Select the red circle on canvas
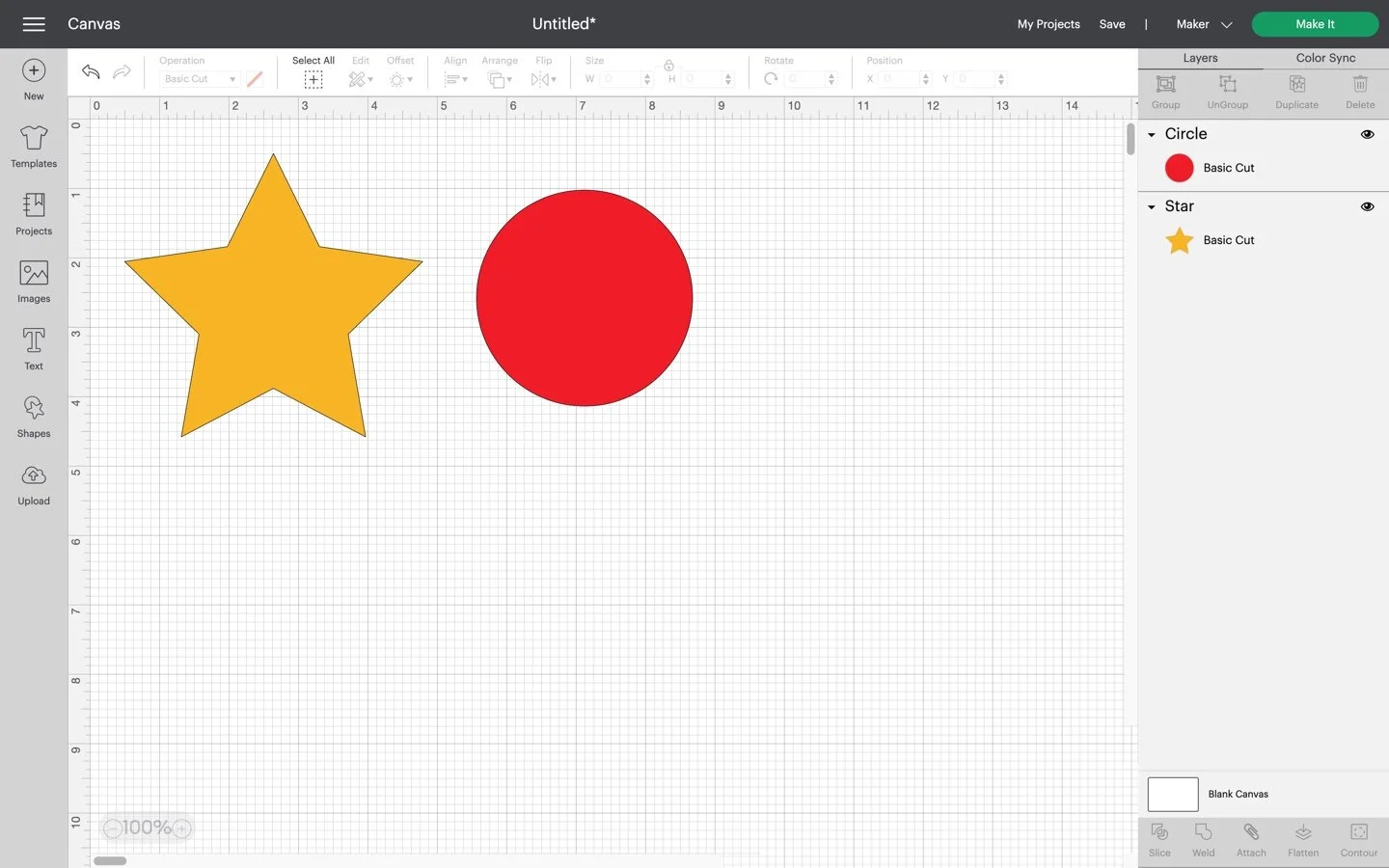The image size is (1389, 868). [x=585, y=298]
